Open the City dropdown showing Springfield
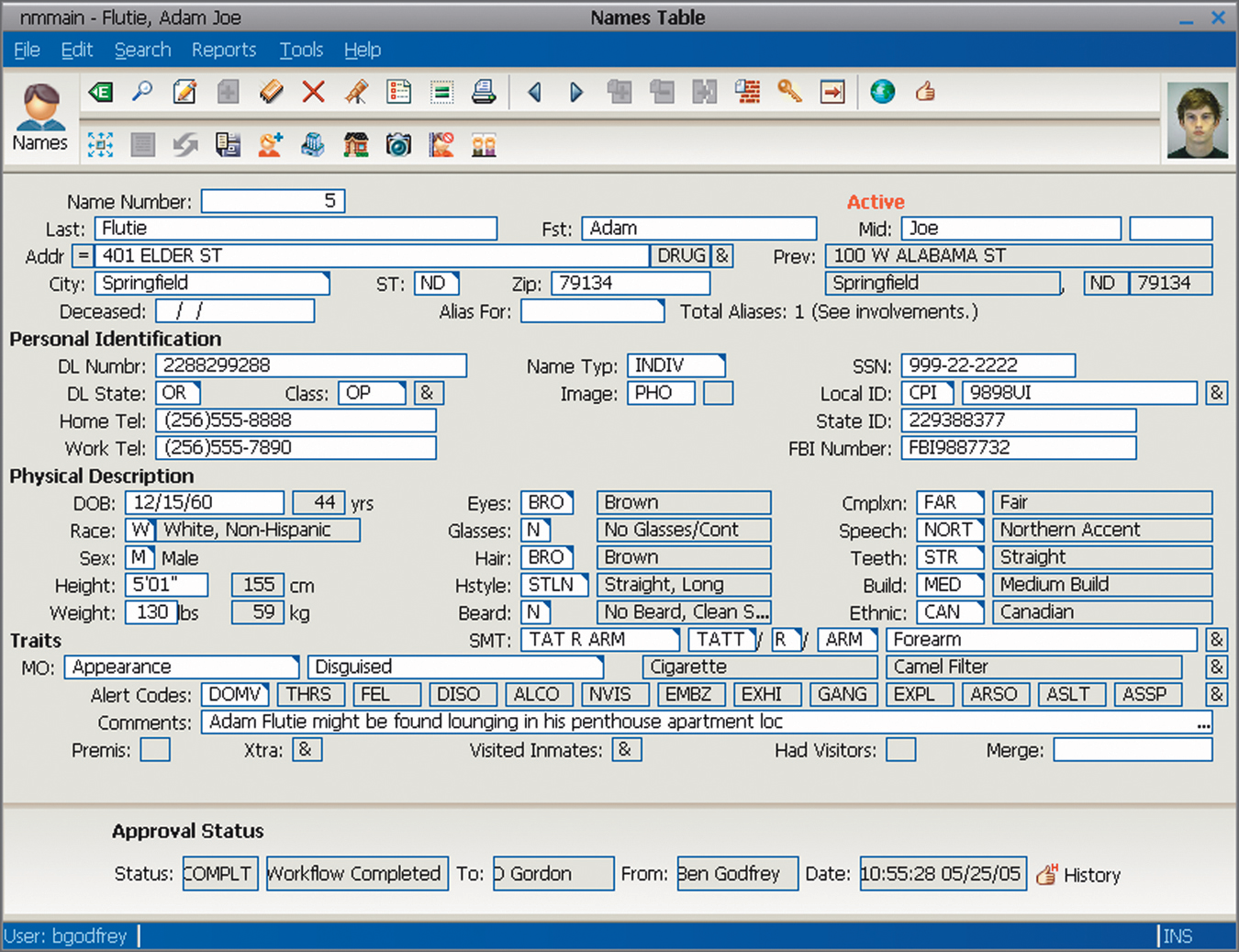Viewport: 1239px width, 952px height. click(212, 283)
